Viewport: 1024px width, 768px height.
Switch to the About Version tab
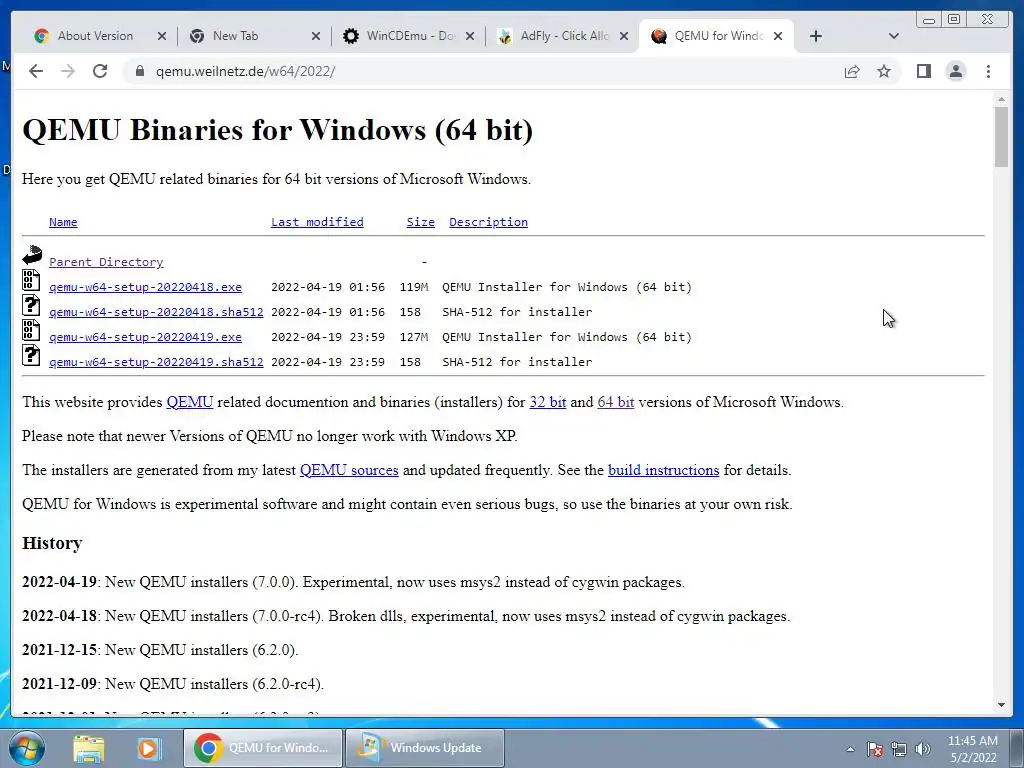pos(95,36)
